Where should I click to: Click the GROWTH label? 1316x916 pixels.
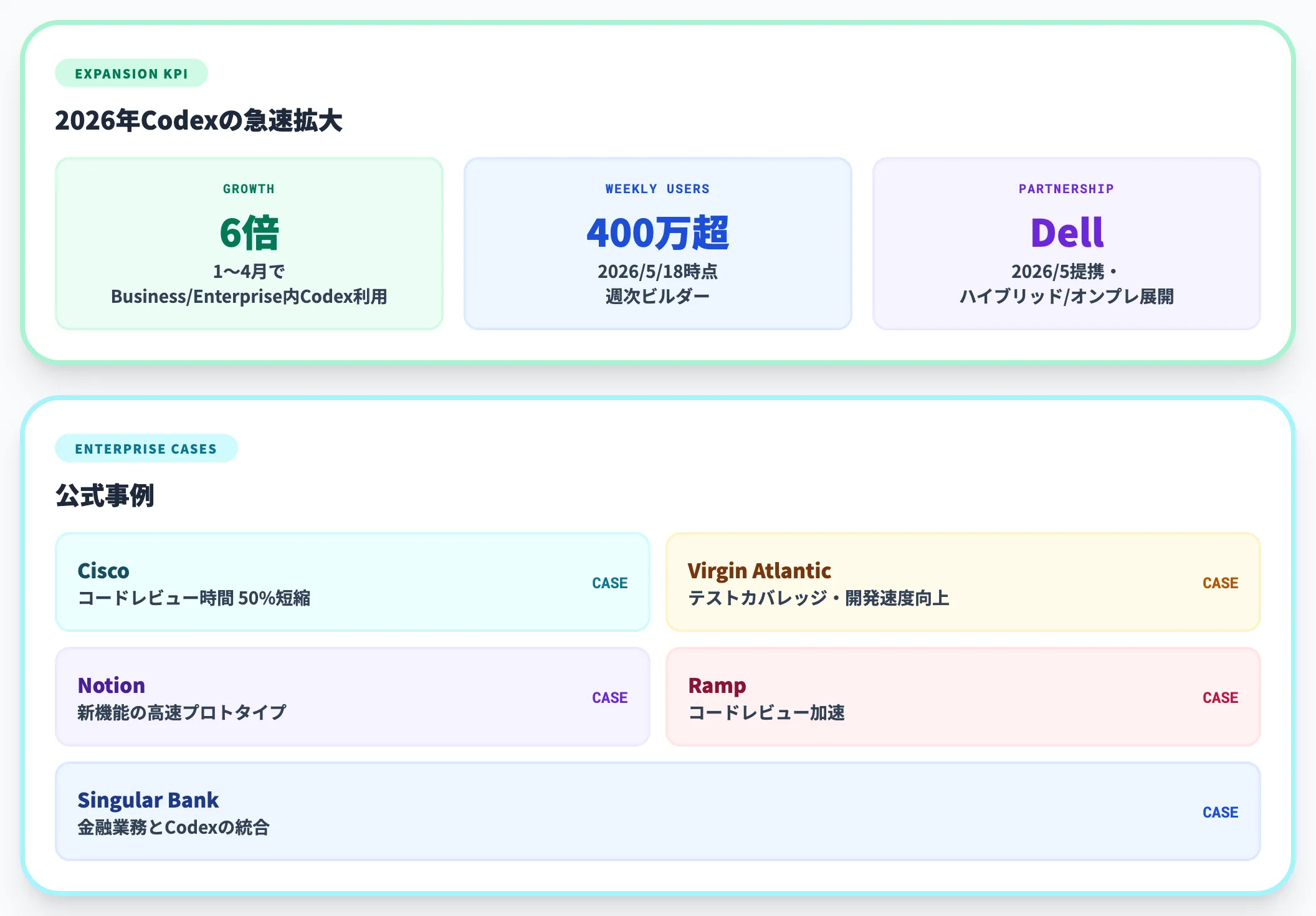coord(249,189)
